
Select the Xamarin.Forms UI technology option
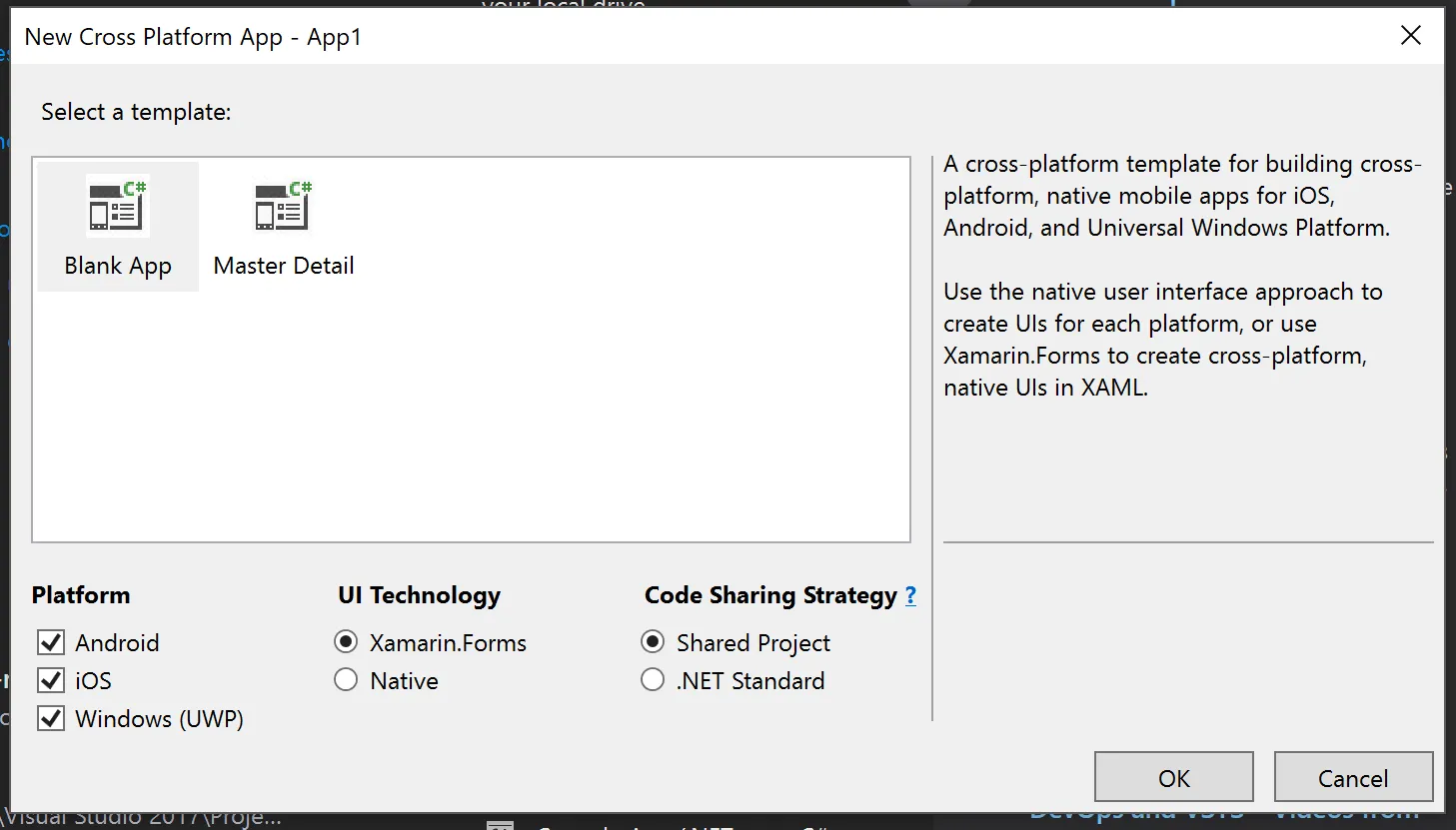click(346, 642)
